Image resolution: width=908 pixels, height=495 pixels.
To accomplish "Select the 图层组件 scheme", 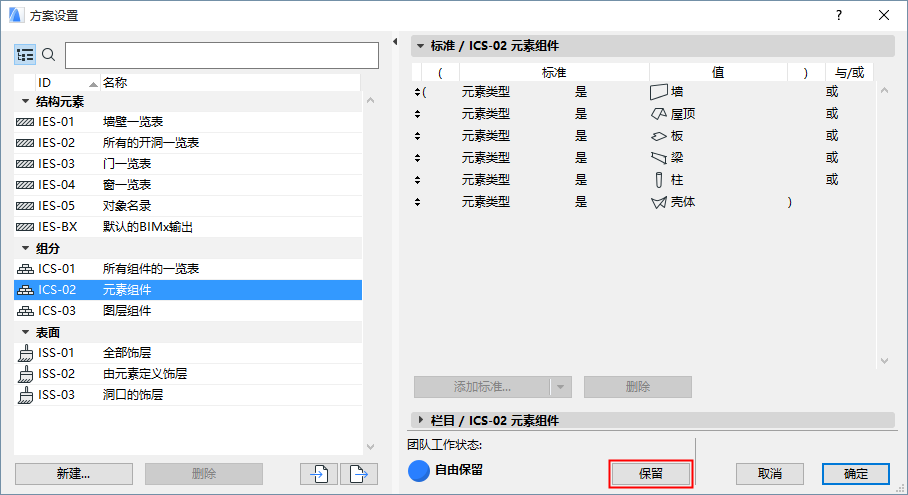I will (x=188, y=311).
